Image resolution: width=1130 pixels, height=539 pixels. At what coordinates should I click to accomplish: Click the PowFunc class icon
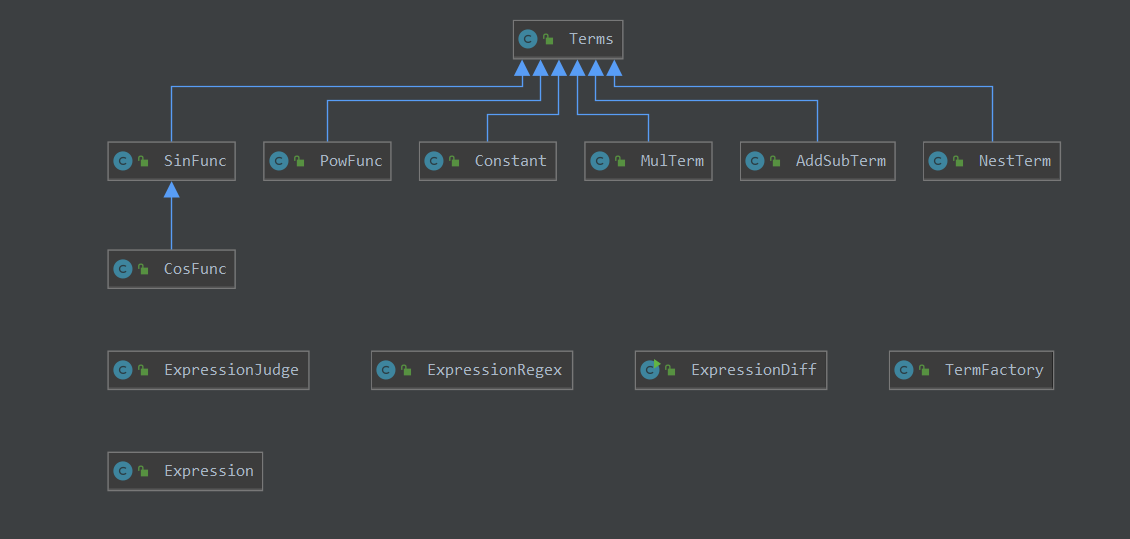click(x=279, y=161)
